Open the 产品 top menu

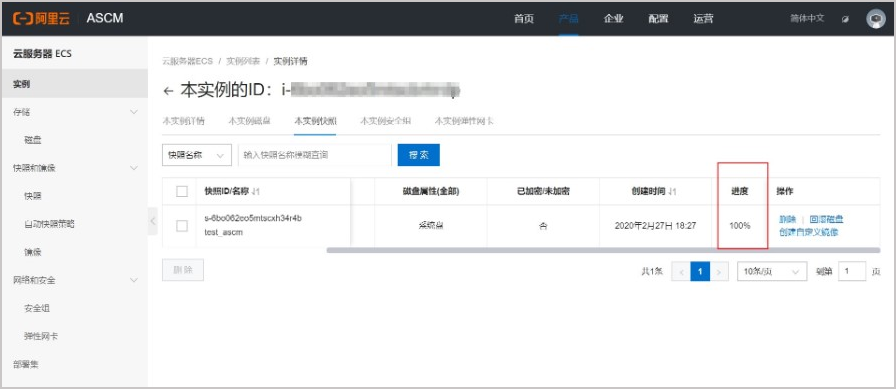point(569,18)
